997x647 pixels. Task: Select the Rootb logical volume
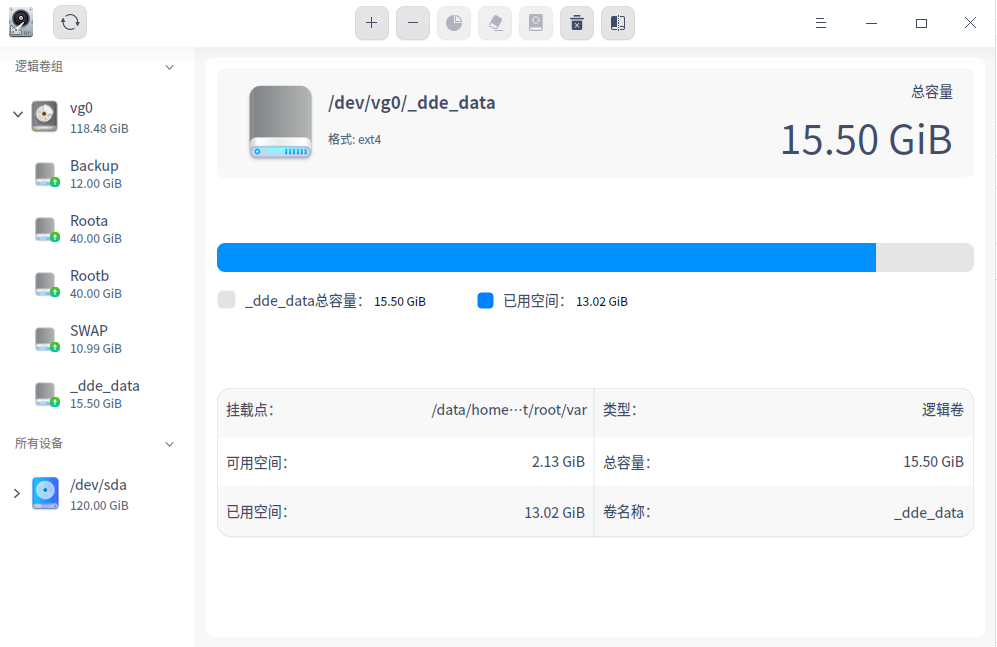[97, 283]
